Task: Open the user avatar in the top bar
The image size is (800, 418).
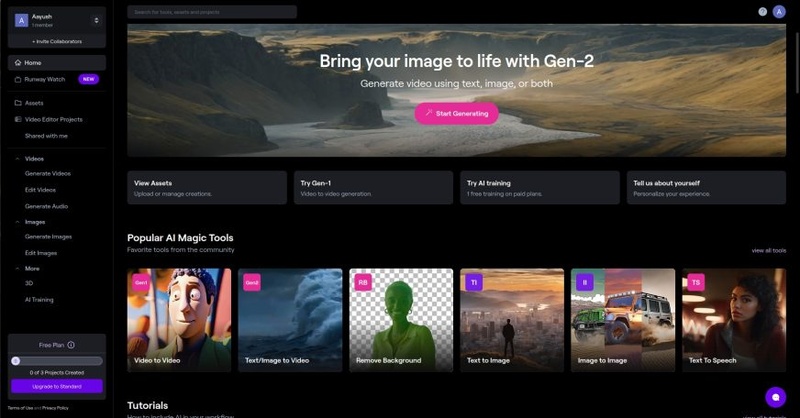Action: [780, 12]
